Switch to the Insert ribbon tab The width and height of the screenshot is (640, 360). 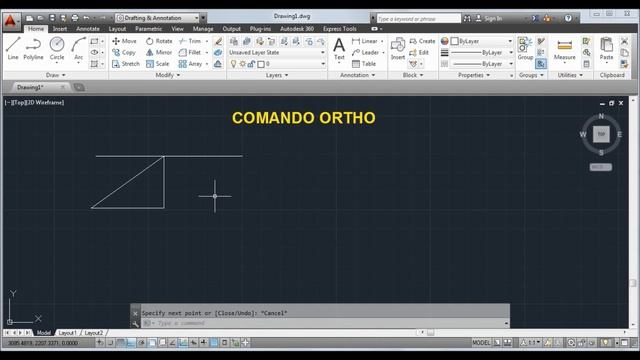(60, 29)
